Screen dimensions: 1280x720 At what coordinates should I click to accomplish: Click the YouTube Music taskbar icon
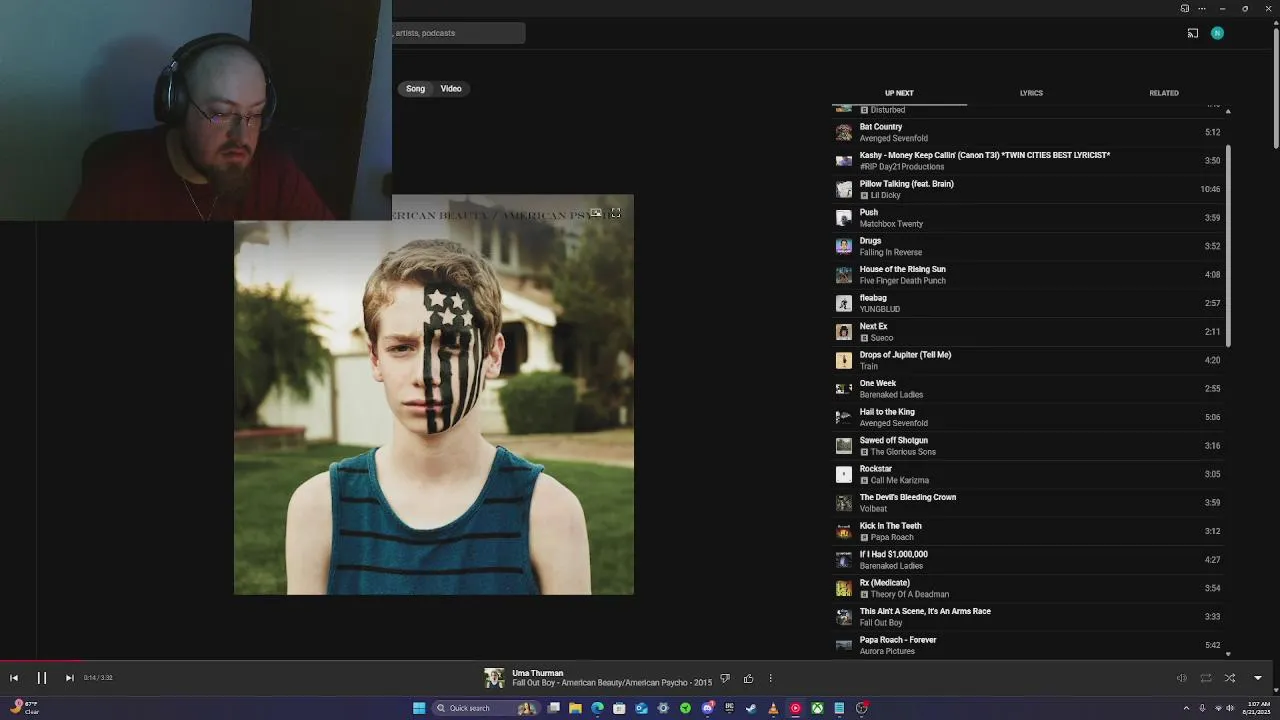point(795,708)
